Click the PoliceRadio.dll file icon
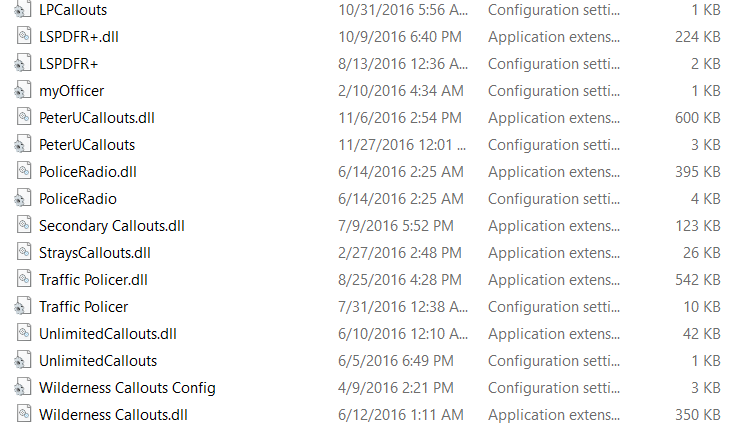 (x=23, y=171)
